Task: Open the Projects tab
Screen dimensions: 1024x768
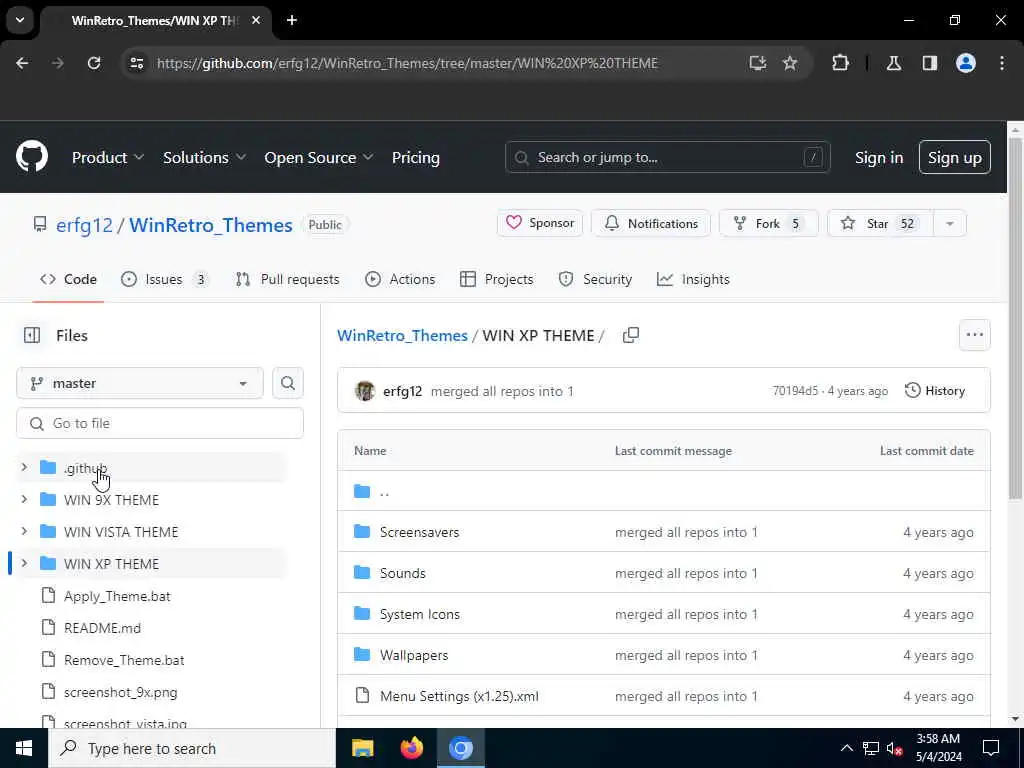Action: pos(496,279)
